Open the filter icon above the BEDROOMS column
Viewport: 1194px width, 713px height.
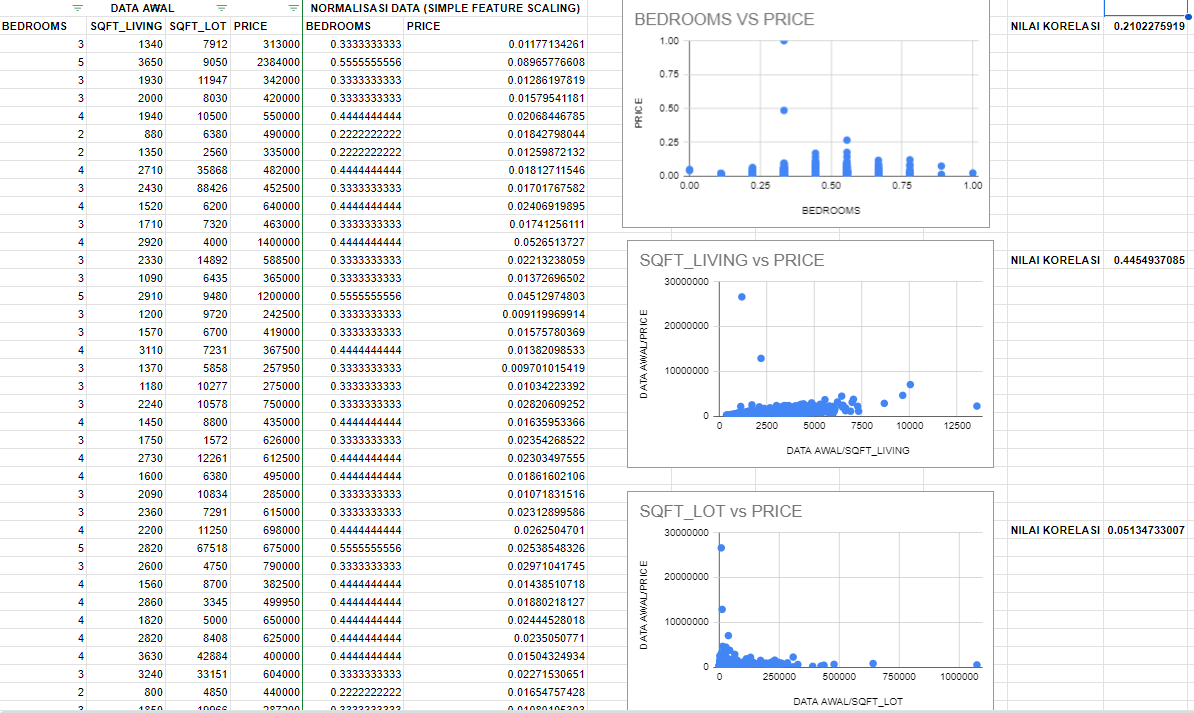pyautogui.click(x=78, y=8)
